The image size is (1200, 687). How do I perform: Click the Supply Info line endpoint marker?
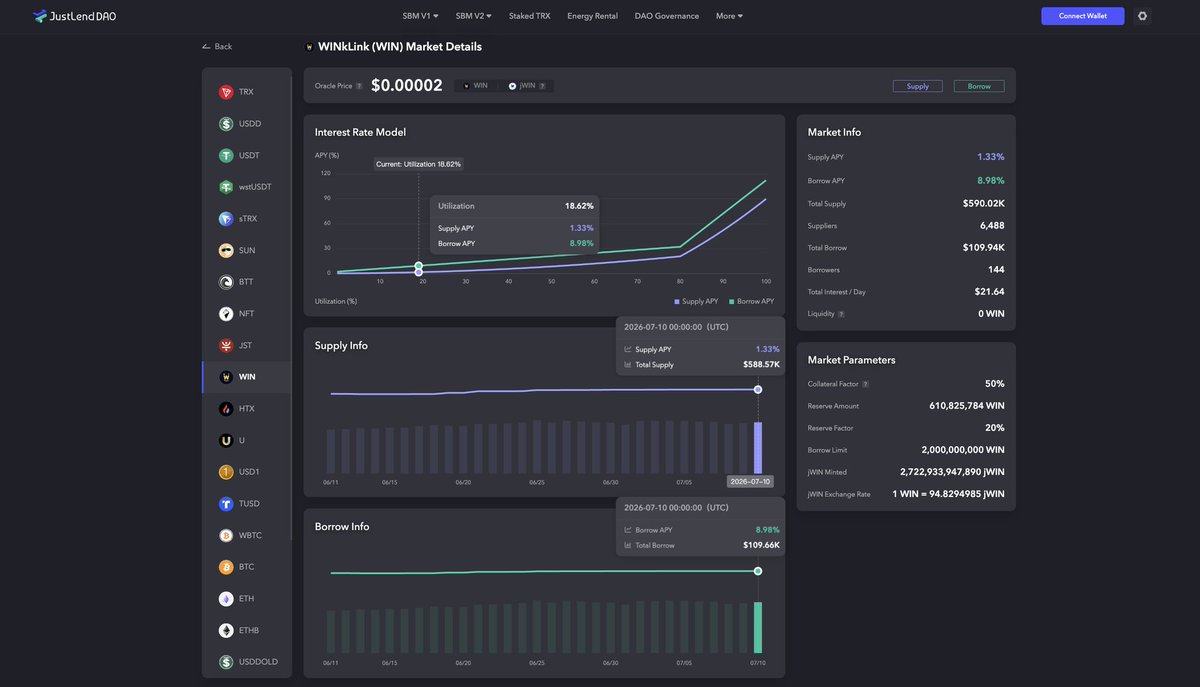[x=758, y=389]
